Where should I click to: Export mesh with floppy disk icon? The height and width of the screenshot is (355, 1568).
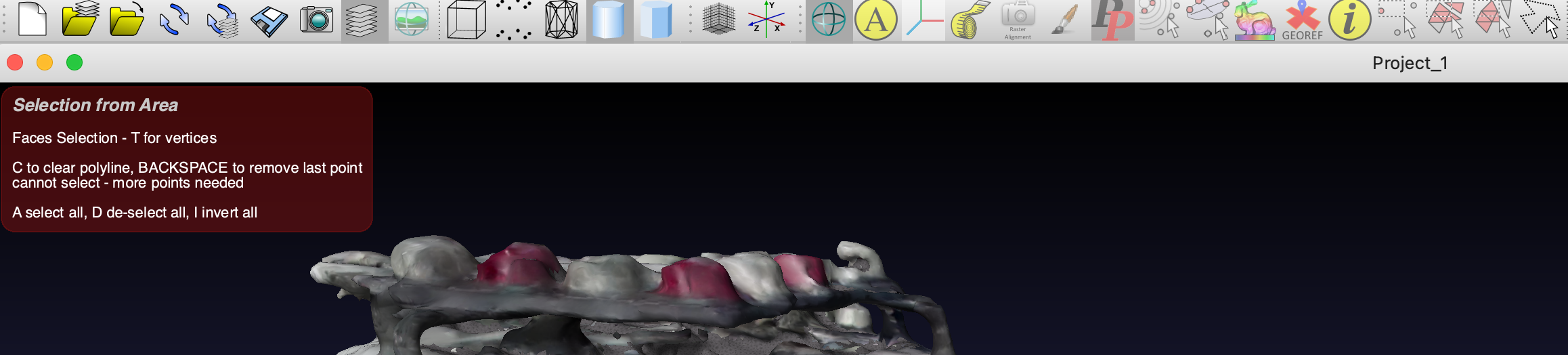pyautogui.click(x=269, y=22)
